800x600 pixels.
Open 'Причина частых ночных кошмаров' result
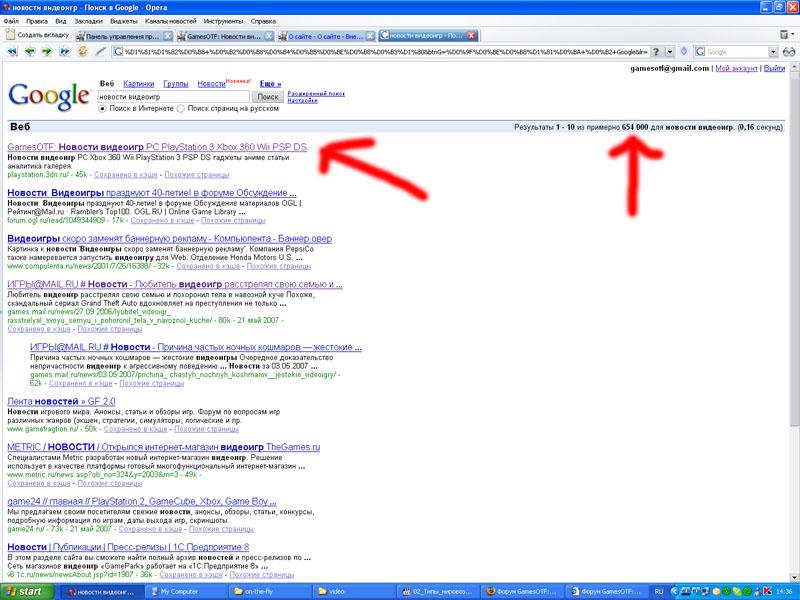pos(195,347)
